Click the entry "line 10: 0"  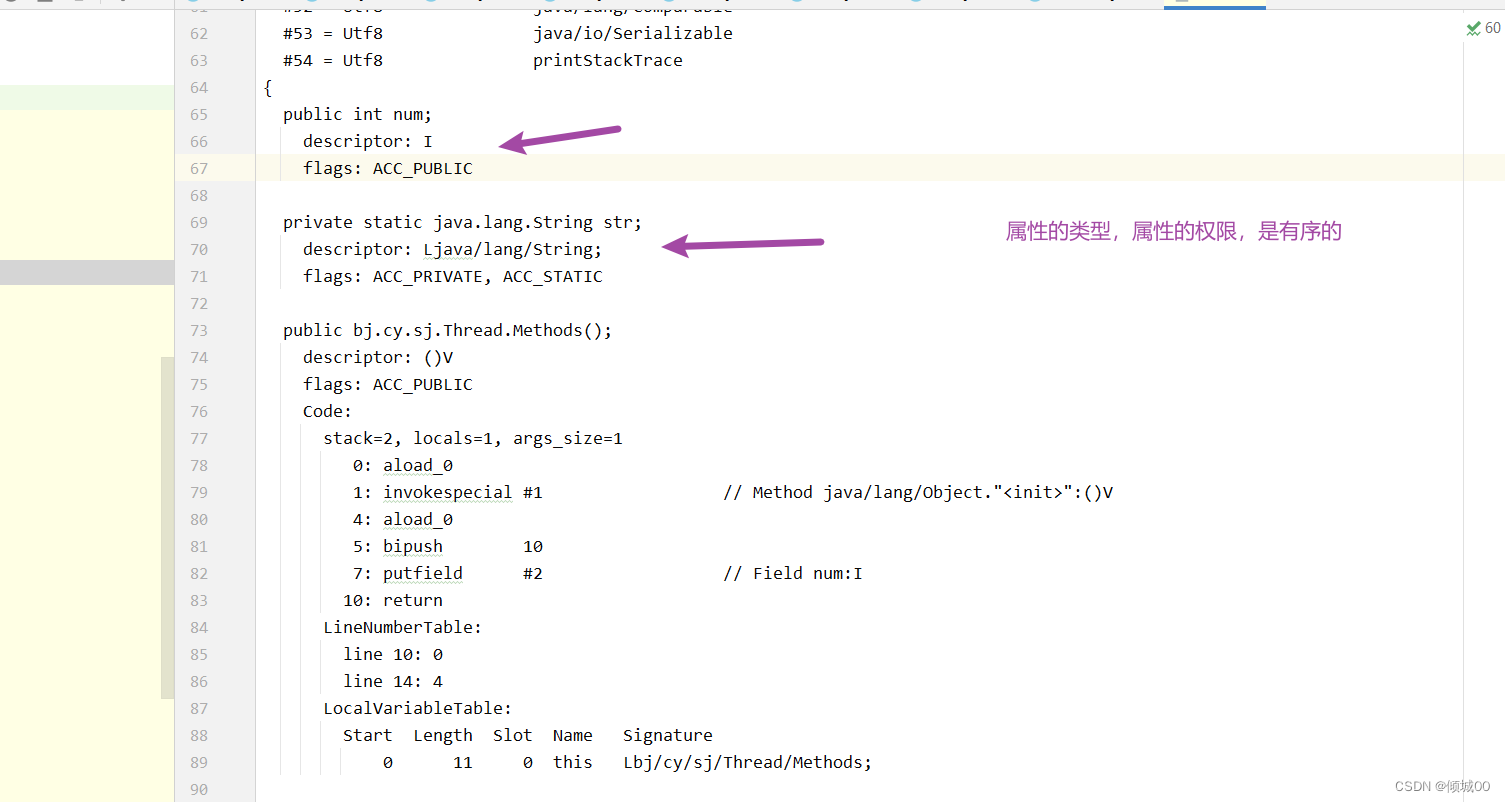[x=393, y=654]
